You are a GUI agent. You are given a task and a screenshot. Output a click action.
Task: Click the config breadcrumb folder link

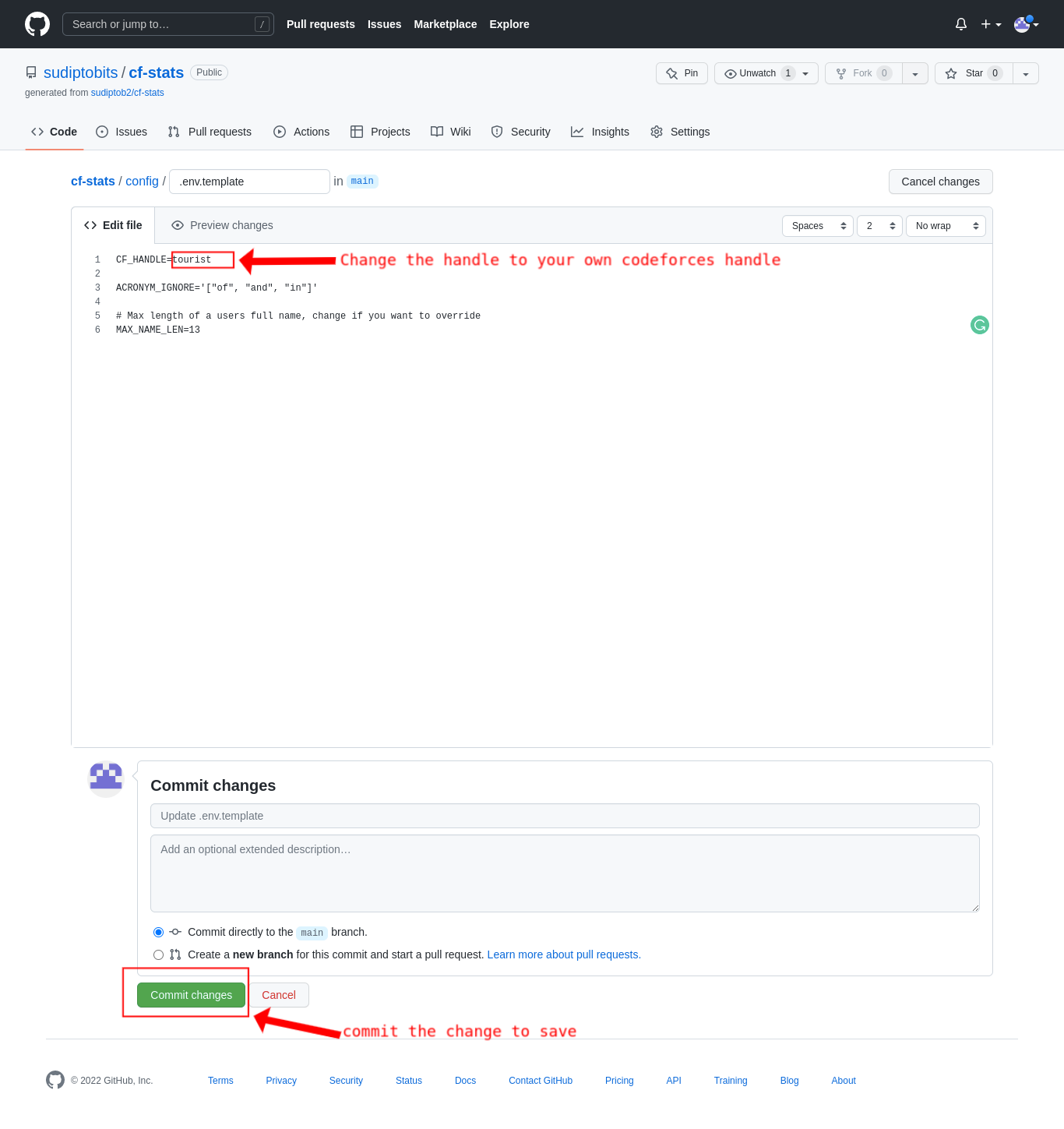click(x=142, y=181)
